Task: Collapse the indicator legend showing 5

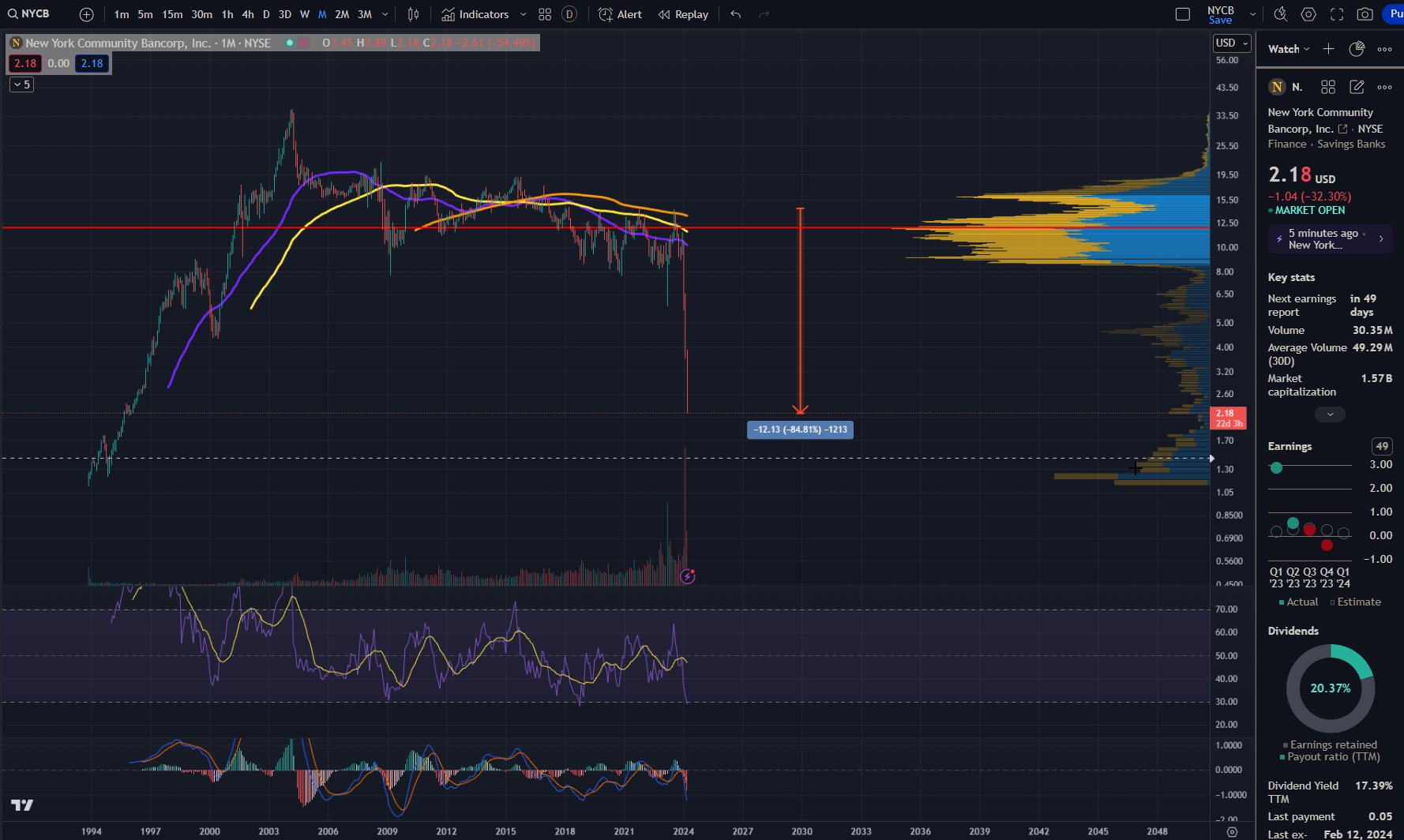Action: [21, 84]
